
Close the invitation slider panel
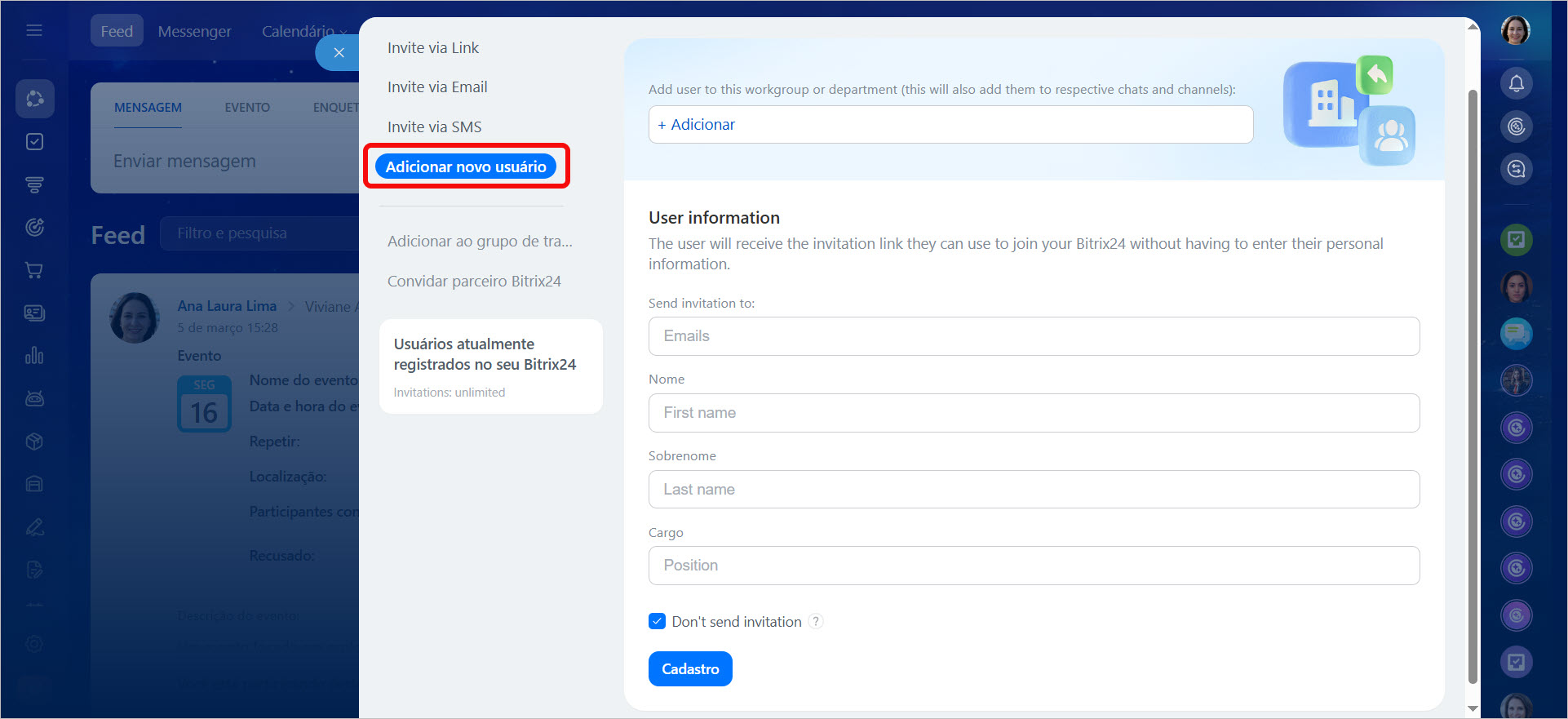339,53
